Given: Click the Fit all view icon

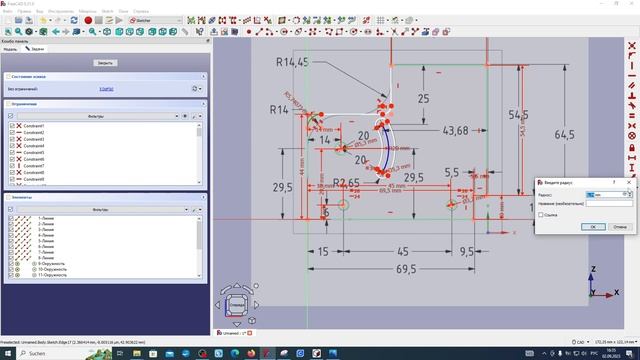Looking at the screenshot, I should [x=8, y=31].
